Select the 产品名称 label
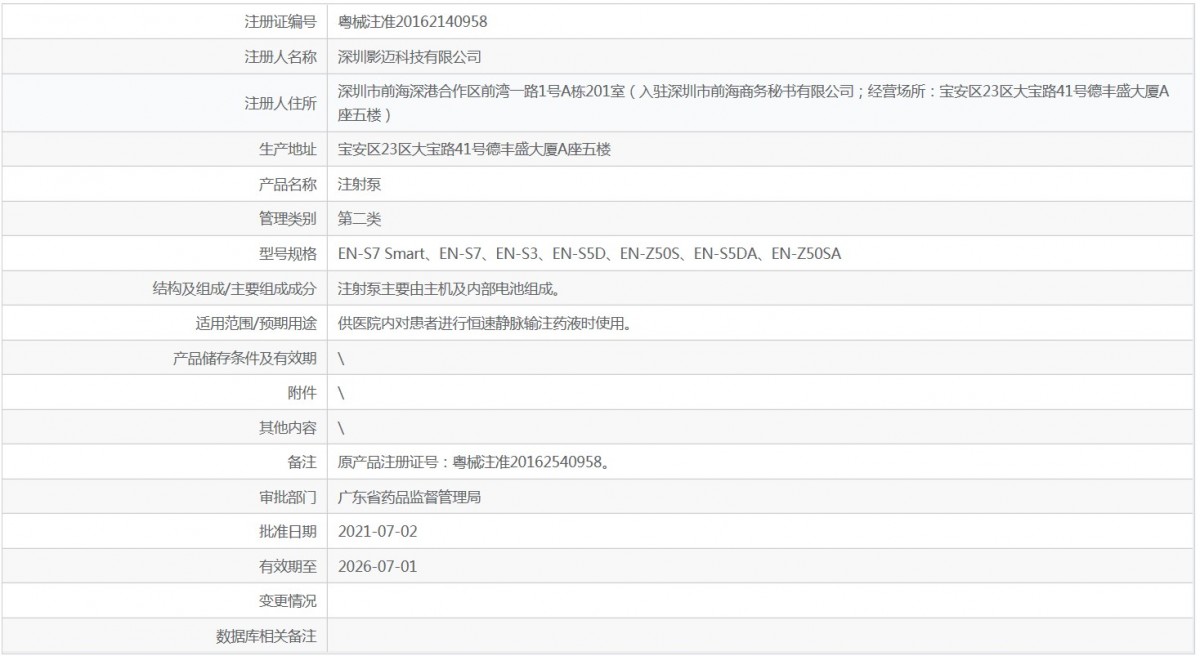The image size is (1200, 656). click(288, 184)
